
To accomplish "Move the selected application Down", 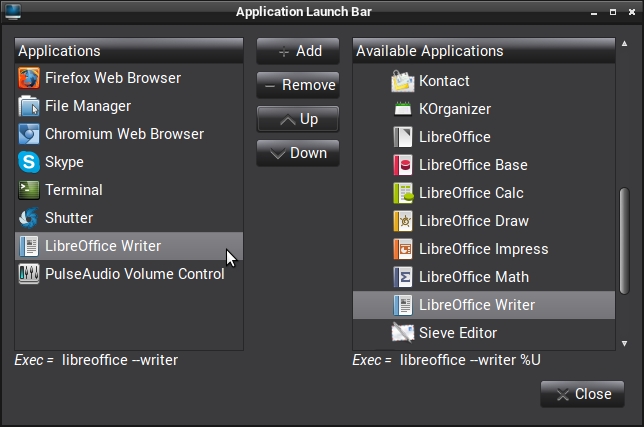I will coord(298,153).
